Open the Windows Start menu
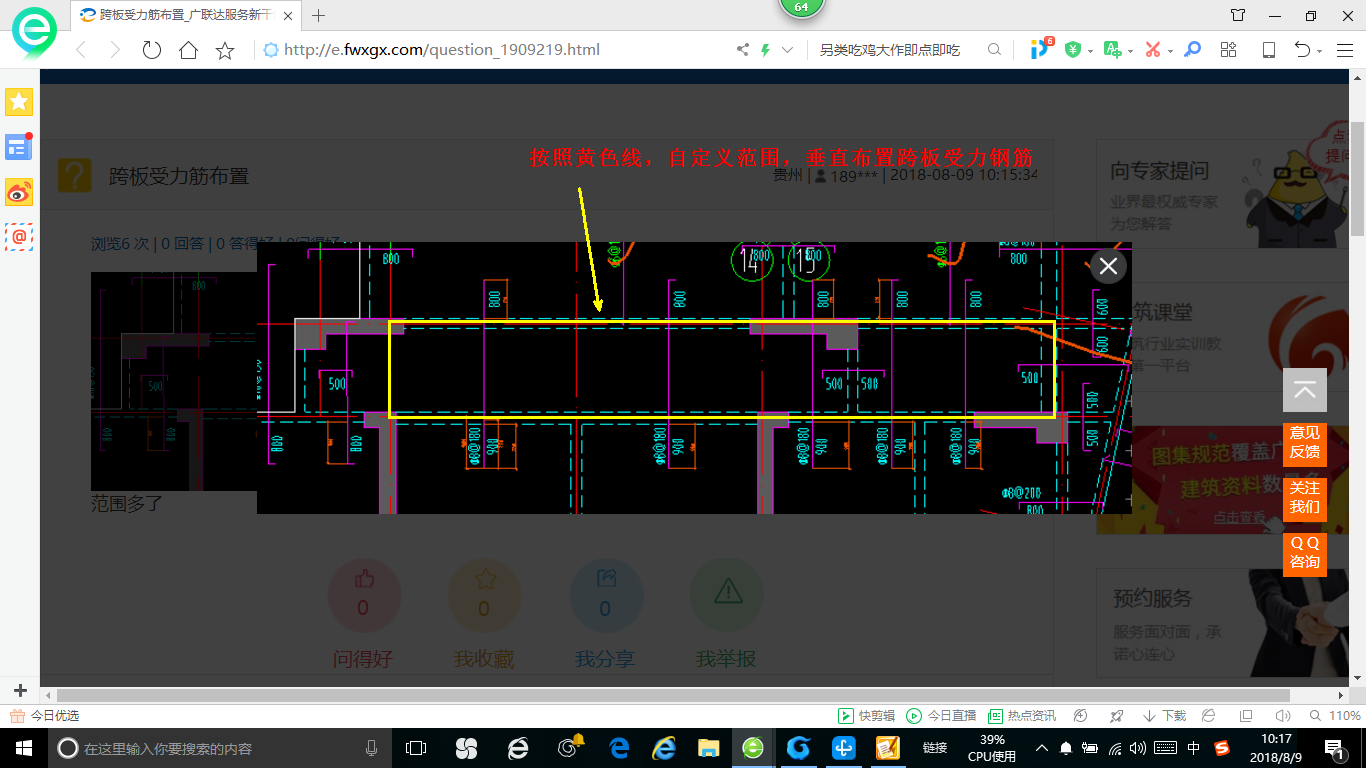Screen dimensions: 1366x768 [x=24, y=748]
